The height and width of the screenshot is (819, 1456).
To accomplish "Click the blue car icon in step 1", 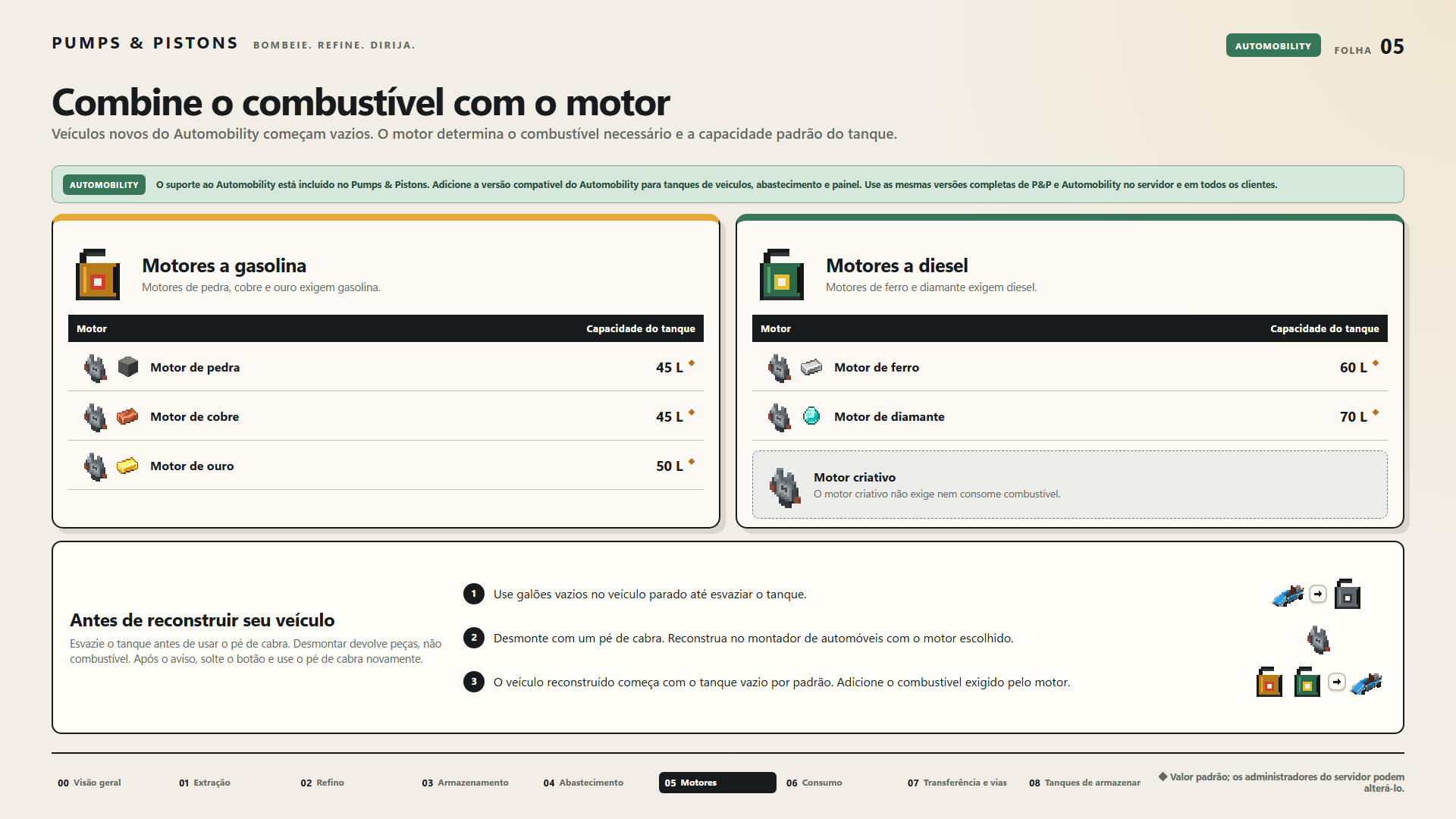I will tap(1288, 595).
